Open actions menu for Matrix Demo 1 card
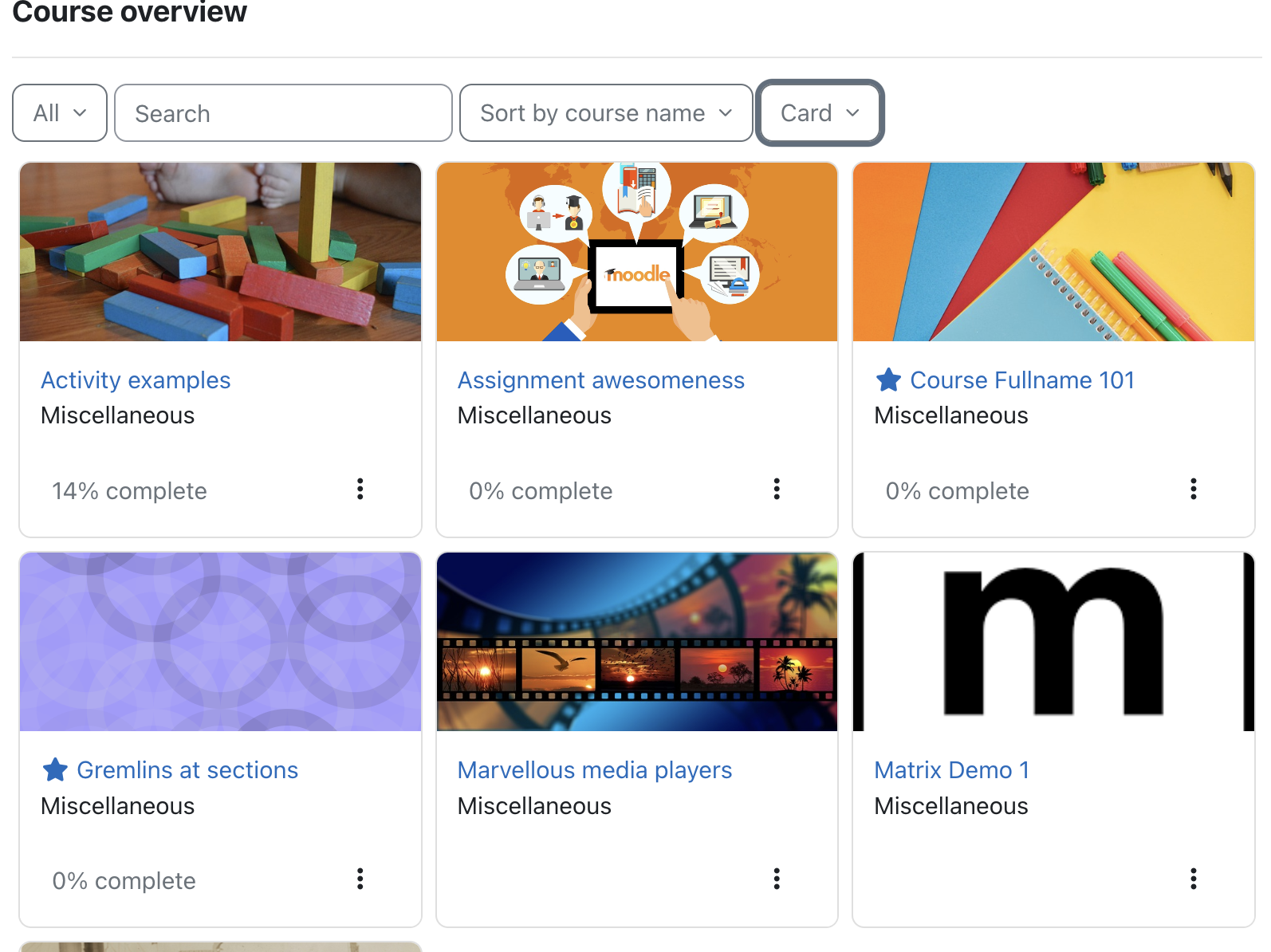Viewport: 1271px width, 952px height. tap(1194, 879)
